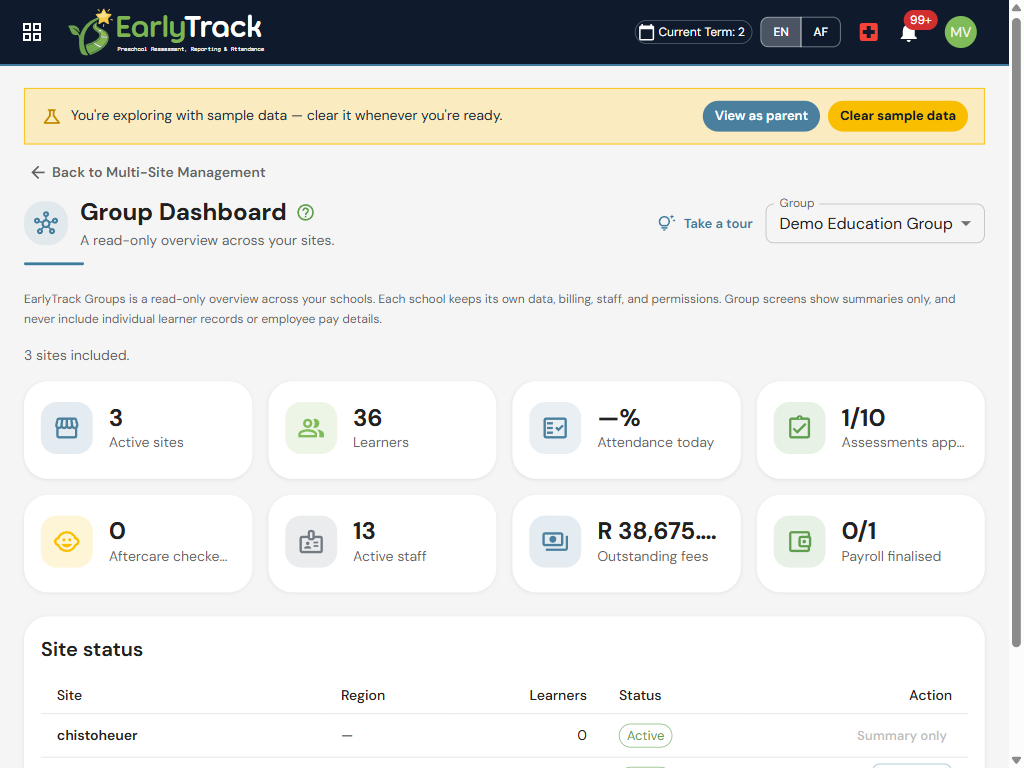Open the Current Term: 2 selector
The width and height of the screenshot is (1024, 768).
coord(693,32)
